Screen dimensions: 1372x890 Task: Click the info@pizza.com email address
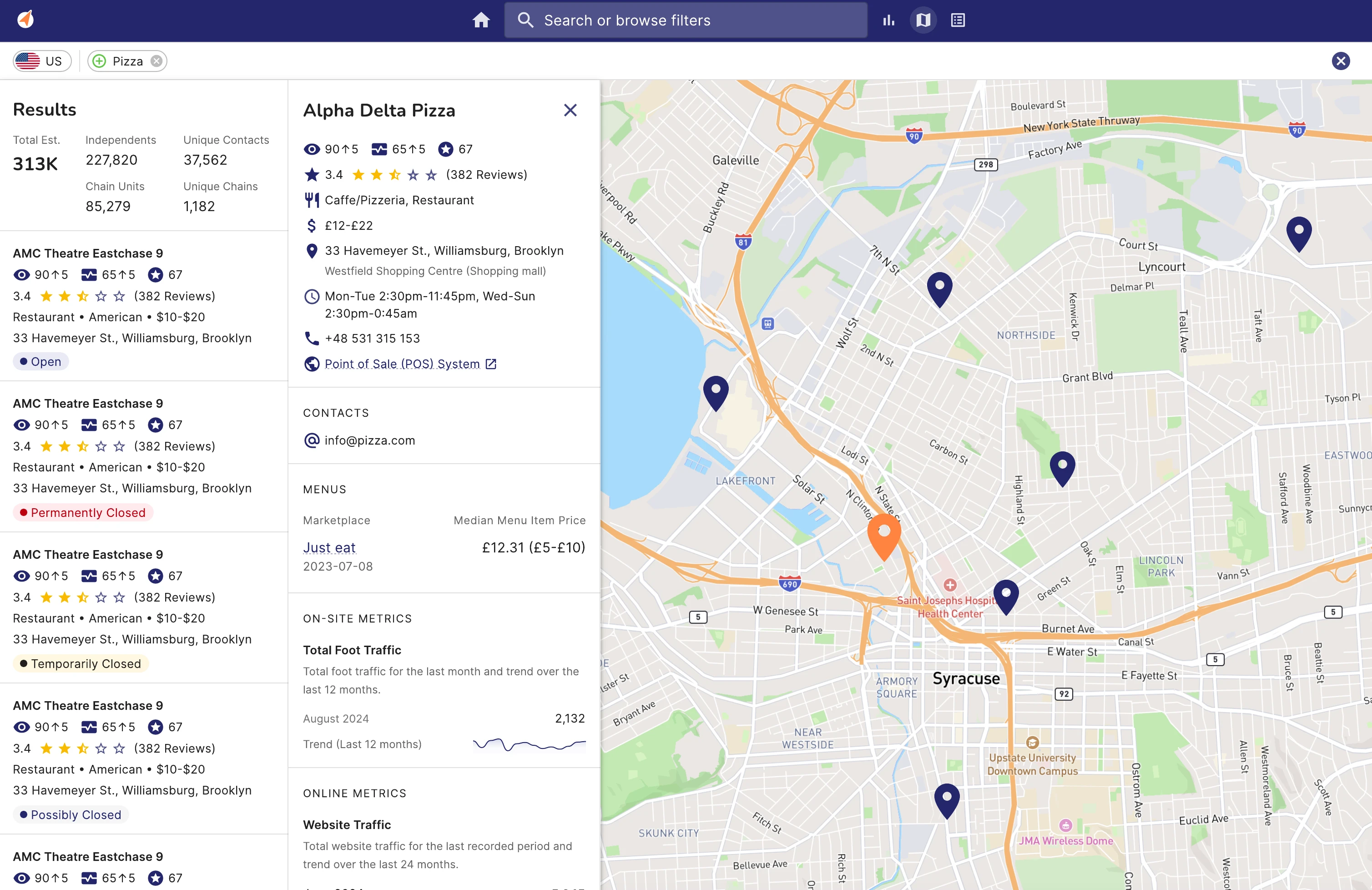coord(369,440)
